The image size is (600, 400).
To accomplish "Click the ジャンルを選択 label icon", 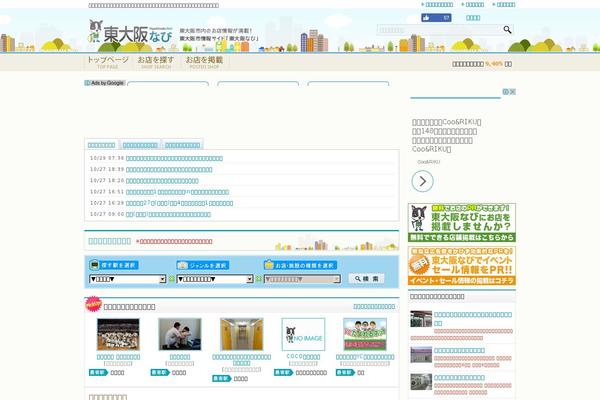I will [x=182, y=265].
